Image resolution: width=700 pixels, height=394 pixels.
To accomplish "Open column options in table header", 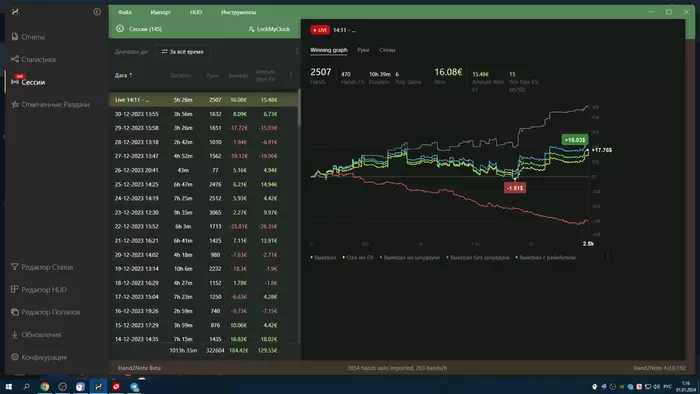I will [x=291, y=75].
